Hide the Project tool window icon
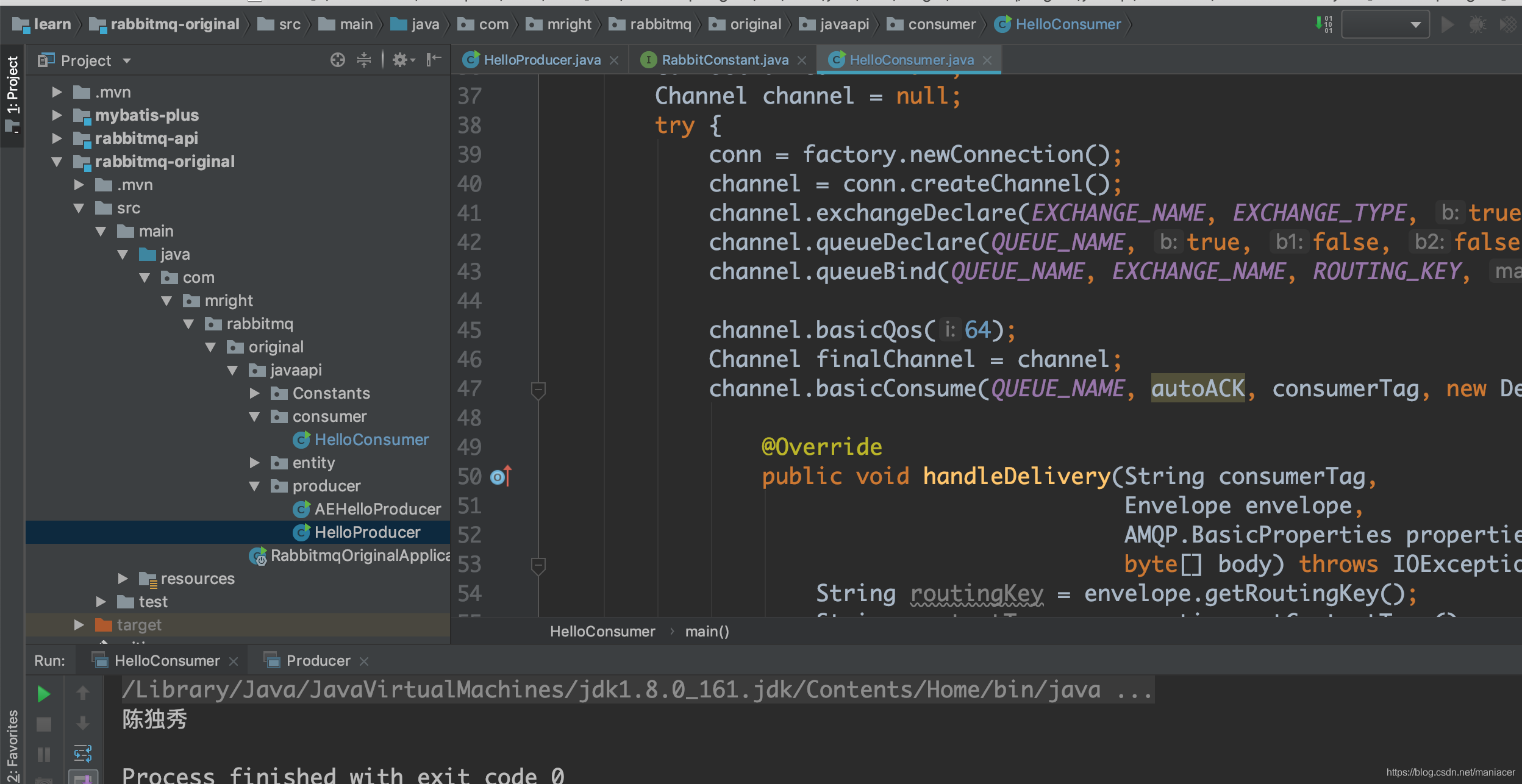This screenshot has height=784, width=1522. [434, 60]
